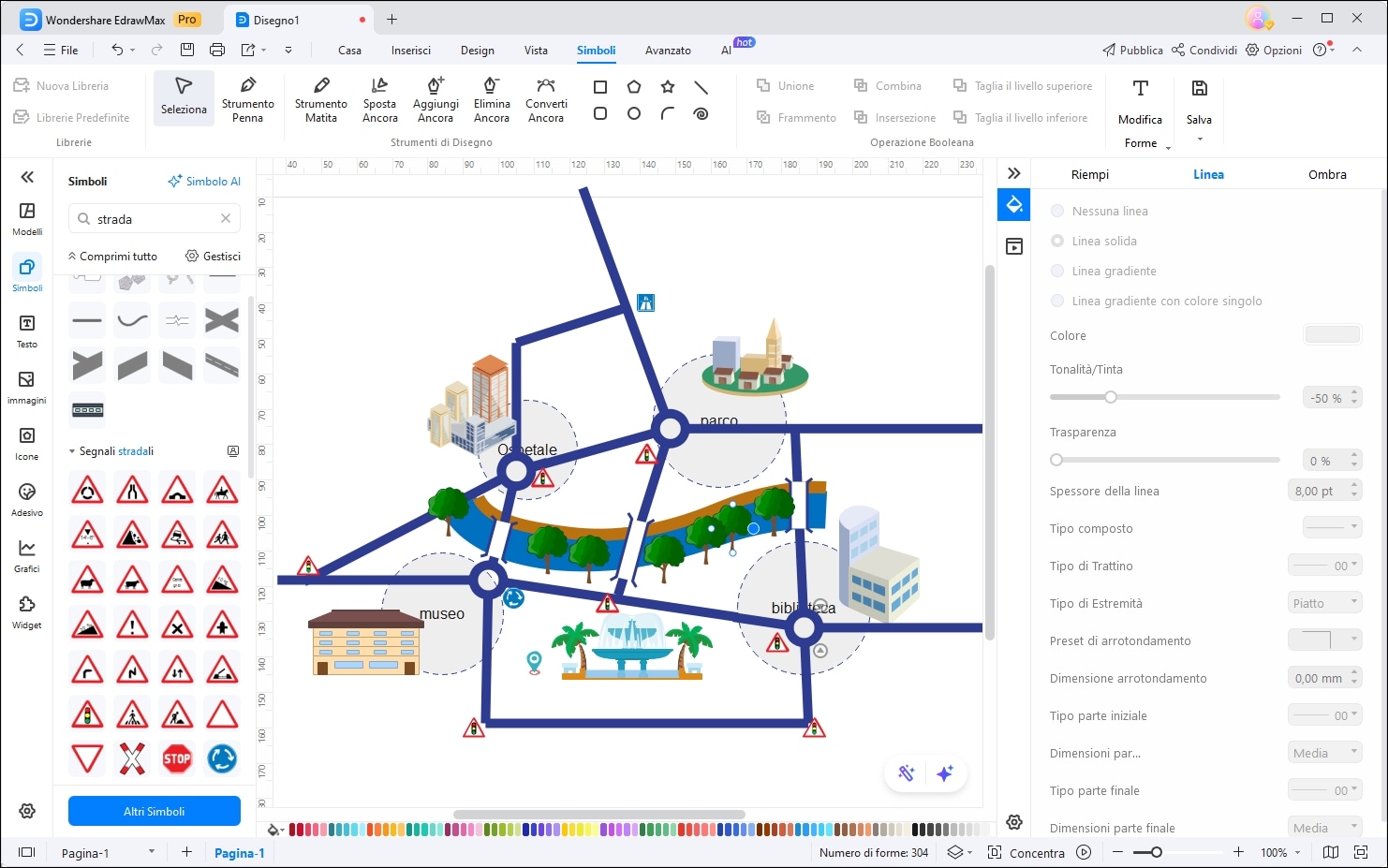Collapse the left symbols panel
This screenshot has height=868, width=1388.
pos(27,176)
